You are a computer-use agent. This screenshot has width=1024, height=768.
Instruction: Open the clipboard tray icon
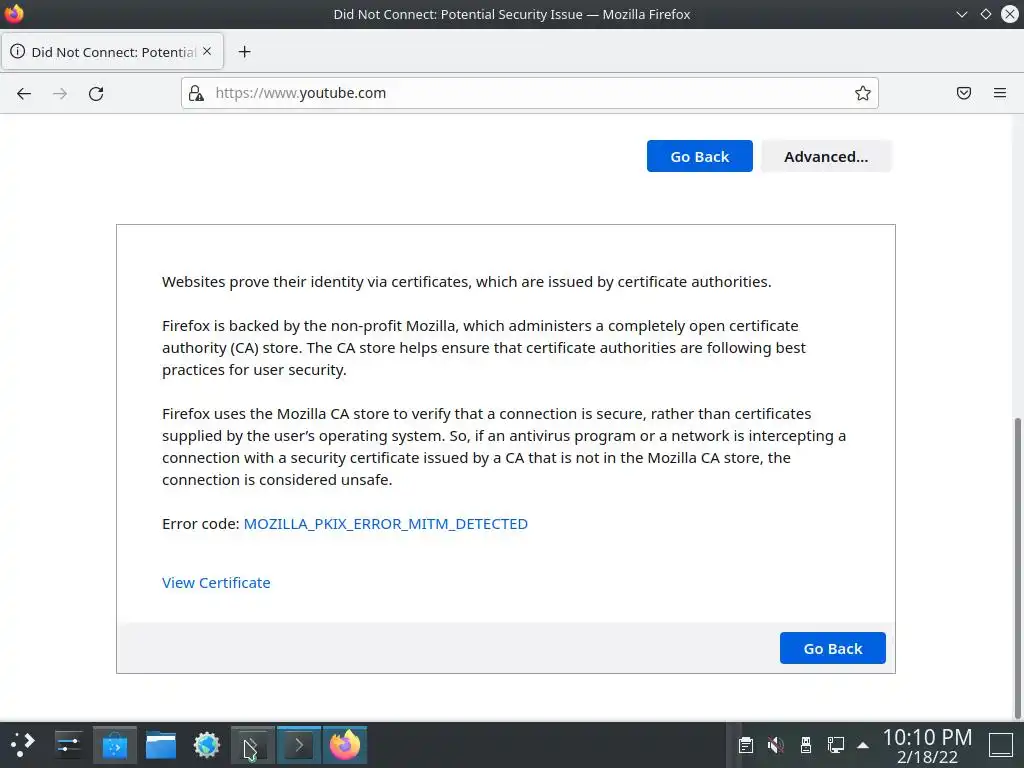point(746,744)
